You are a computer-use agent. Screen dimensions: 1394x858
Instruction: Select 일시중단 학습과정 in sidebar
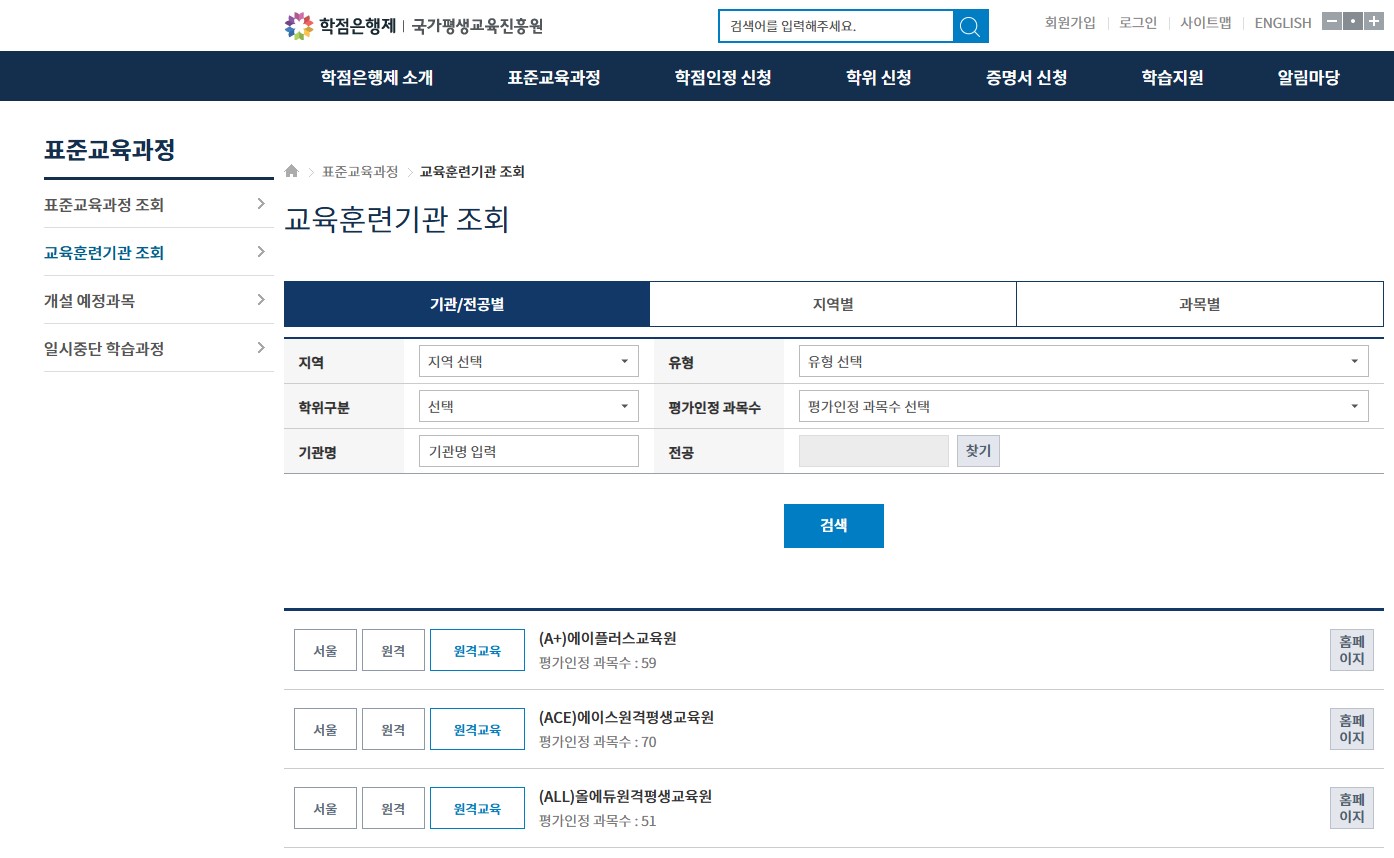tap(104, 348)
